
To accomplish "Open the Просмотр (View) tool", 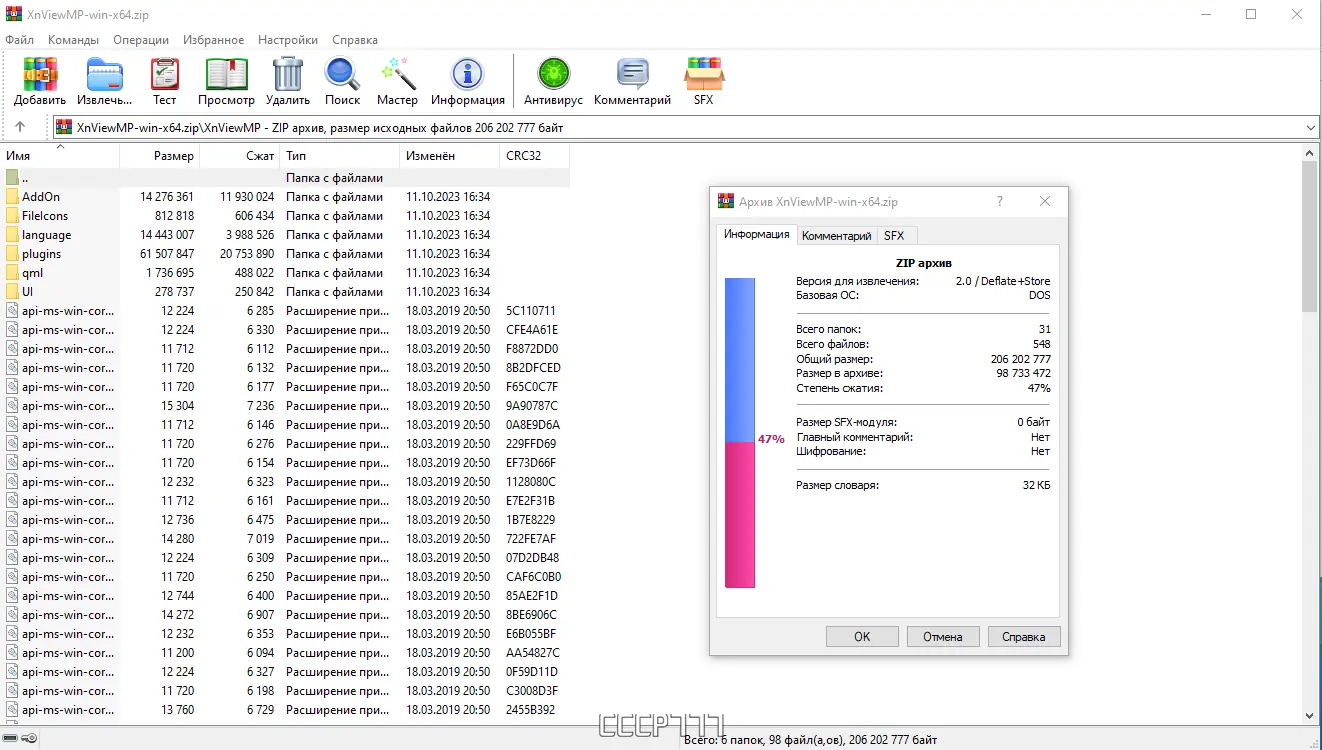I will pyautogui.click(x=226, y=81).
